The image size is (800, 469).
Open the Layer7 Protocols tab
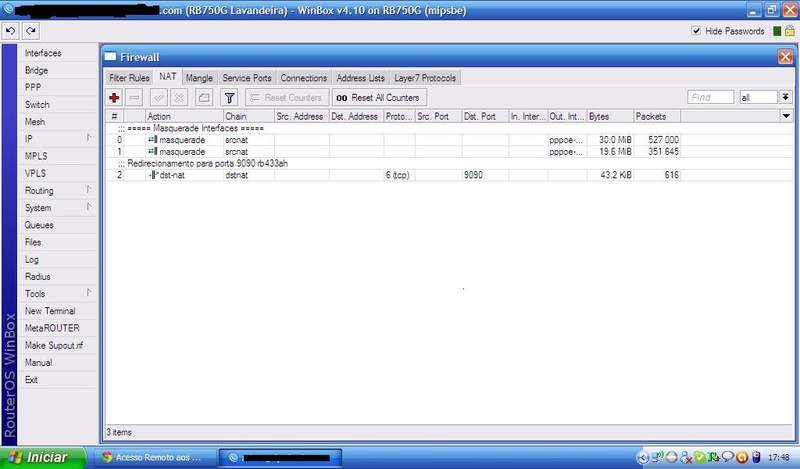pyautogui.click(x=425, y=78)
